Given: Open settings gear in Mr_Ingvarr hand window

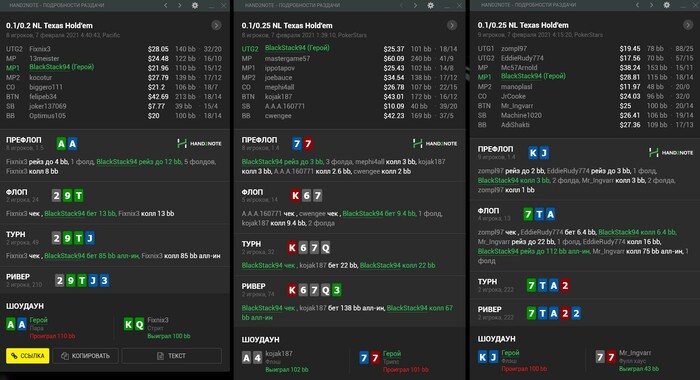Looking at the screenshot, I should 667,5.
